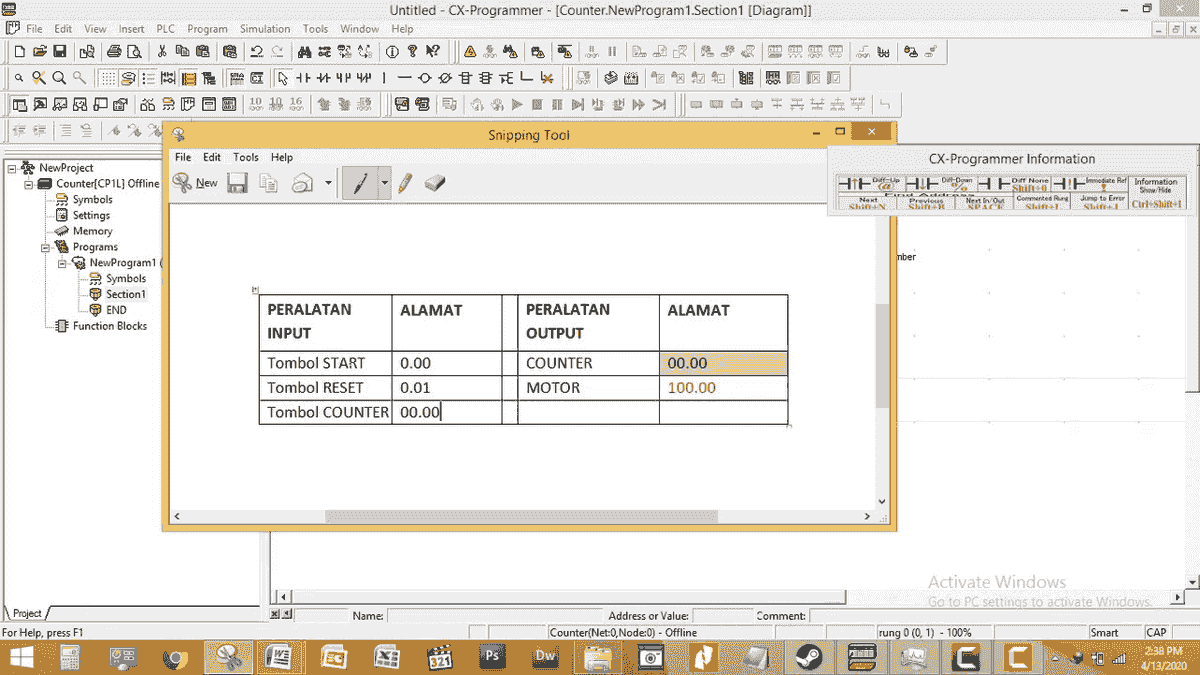Click the New snip button
Screen dimensions: 1200x675
[195, 183]
